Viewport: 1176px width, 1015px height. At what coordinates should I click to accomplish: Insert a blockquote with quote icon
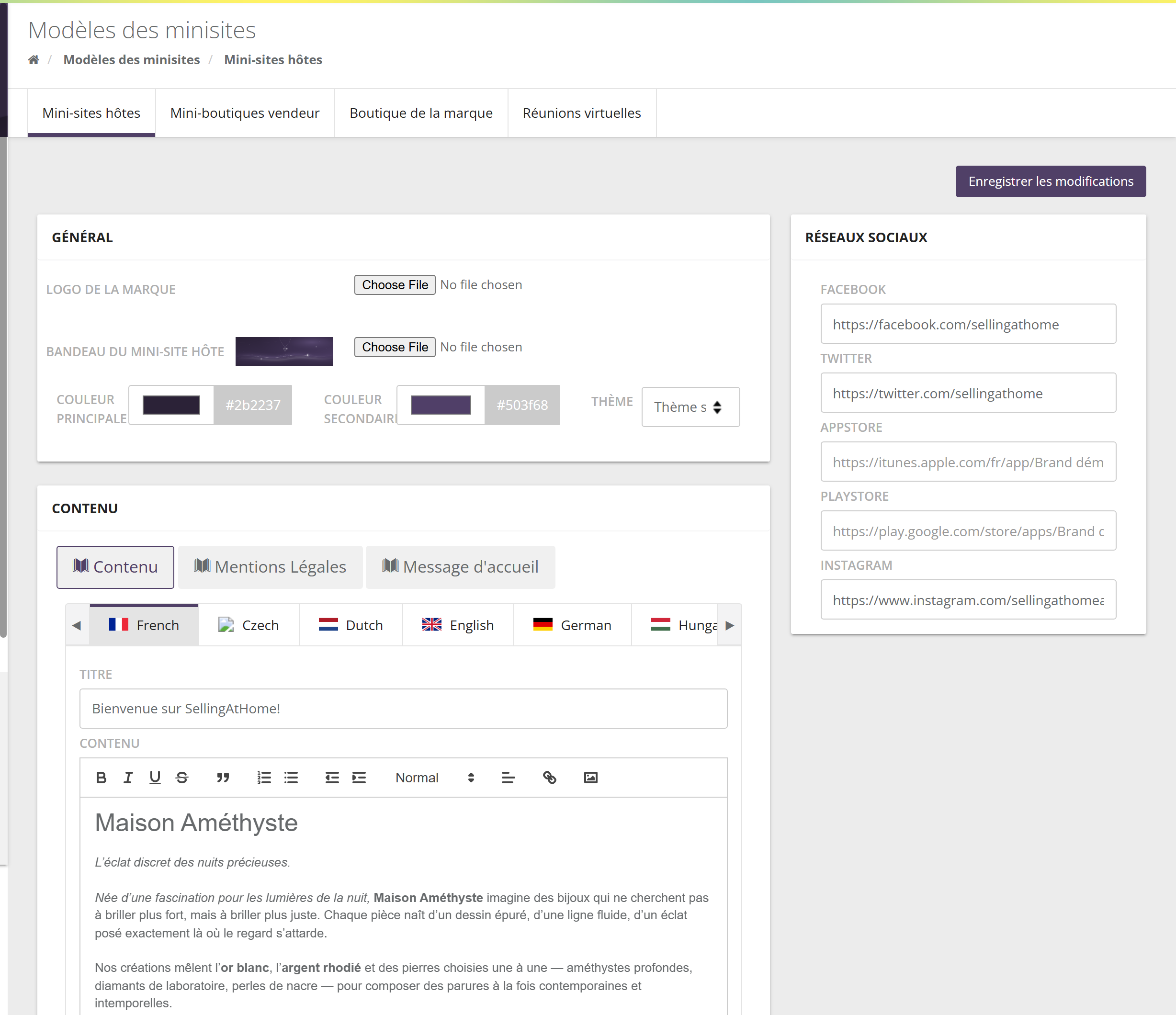[223, 777]
